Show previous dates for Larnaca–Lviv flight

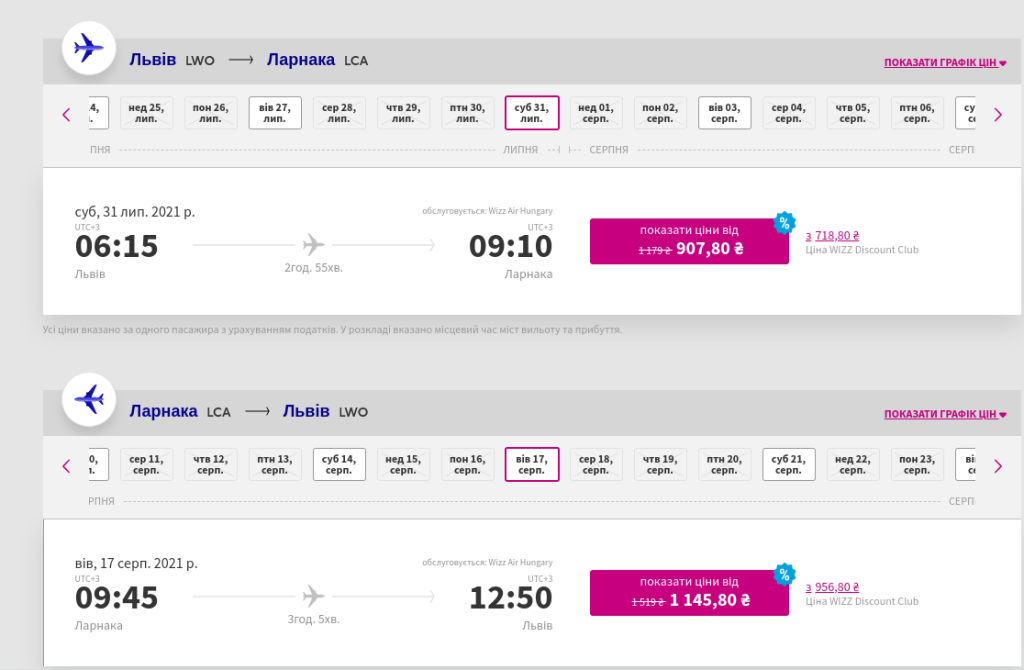pyautogui.click(x=67, y=466)
